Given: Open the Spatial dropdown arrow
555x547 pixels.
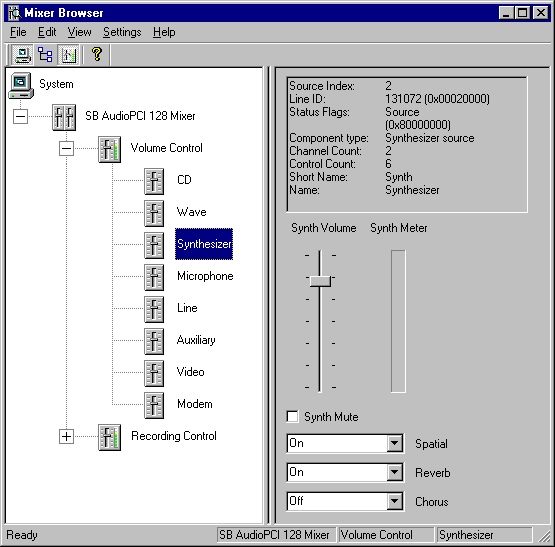Looking at the screenshot, I should tap(394, 443).
